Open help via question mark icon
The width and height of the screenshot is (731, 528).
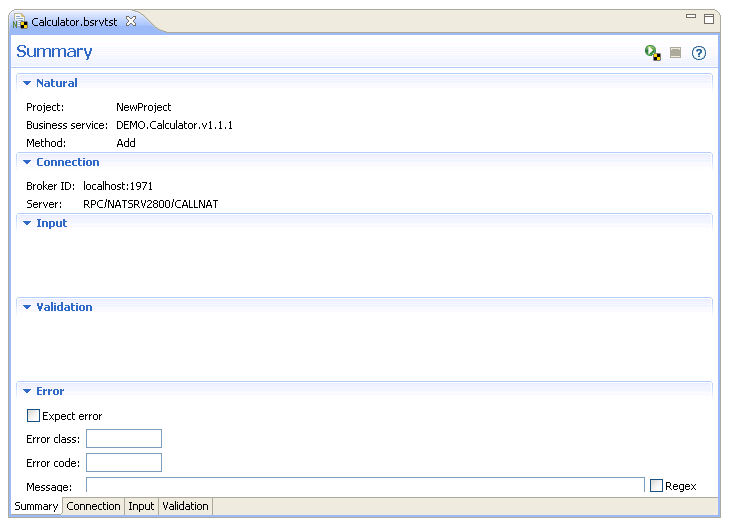click(699, 53)
